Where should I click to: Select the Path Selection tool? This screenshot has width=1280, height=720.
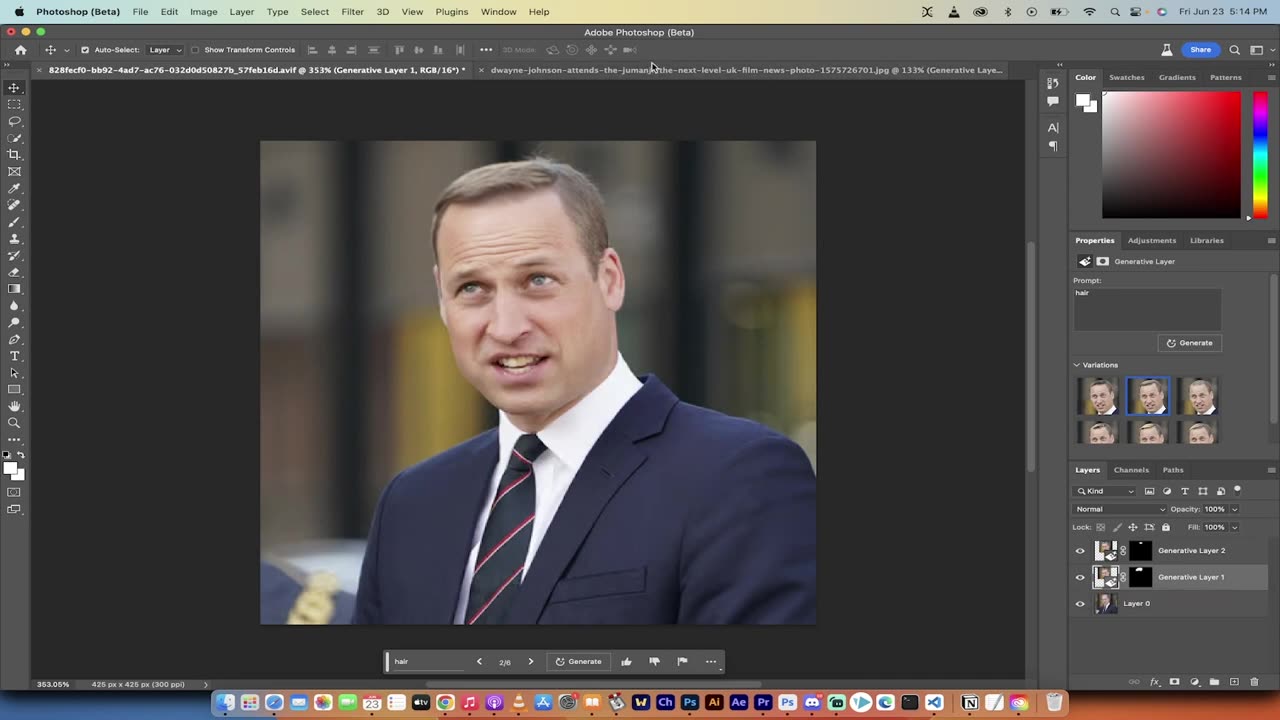[14, 373]
